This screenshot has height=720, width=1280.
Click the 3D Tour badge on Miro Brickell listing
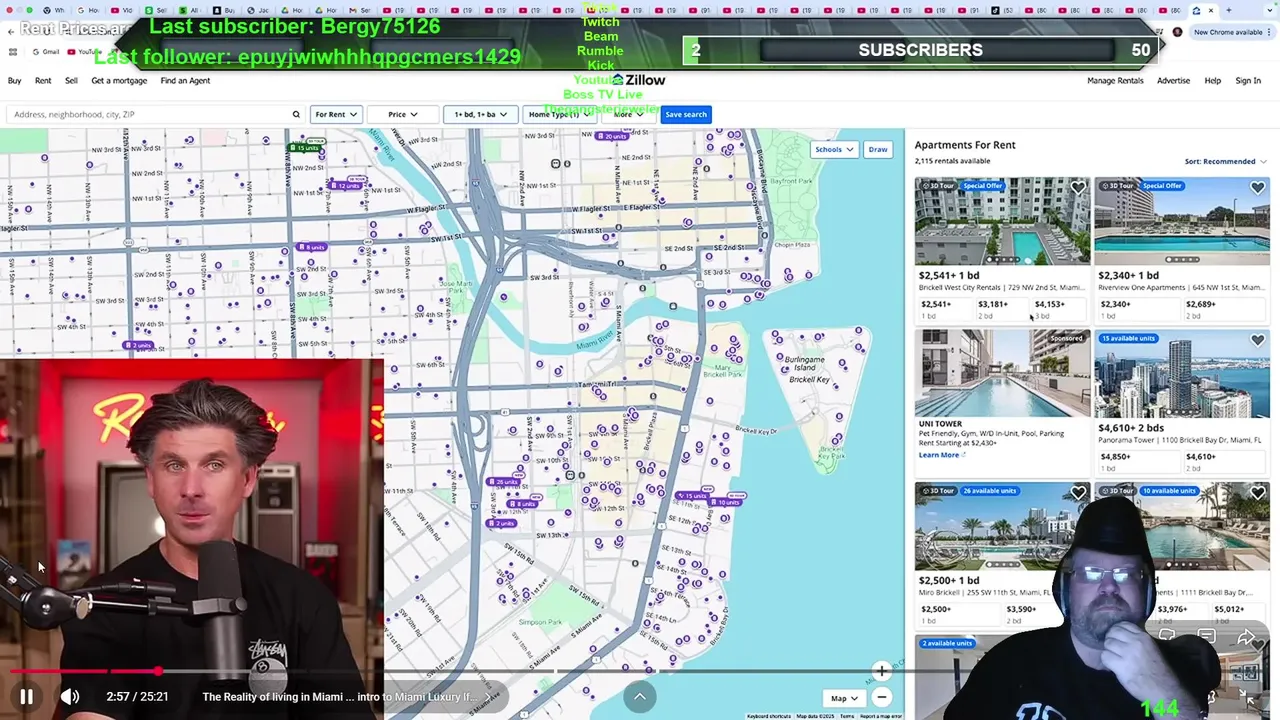[x=938, y=491]
